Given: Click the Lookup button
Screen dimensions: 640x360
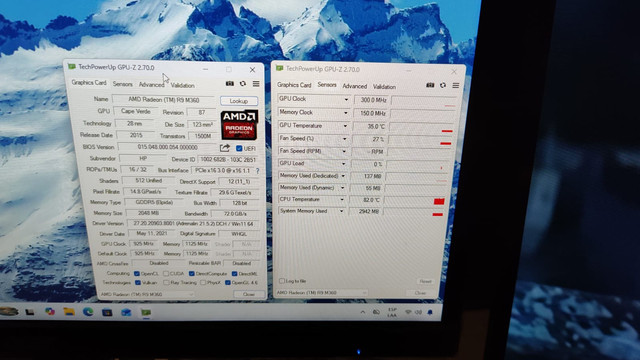Looking at the screenshot, I should (239, 101).
